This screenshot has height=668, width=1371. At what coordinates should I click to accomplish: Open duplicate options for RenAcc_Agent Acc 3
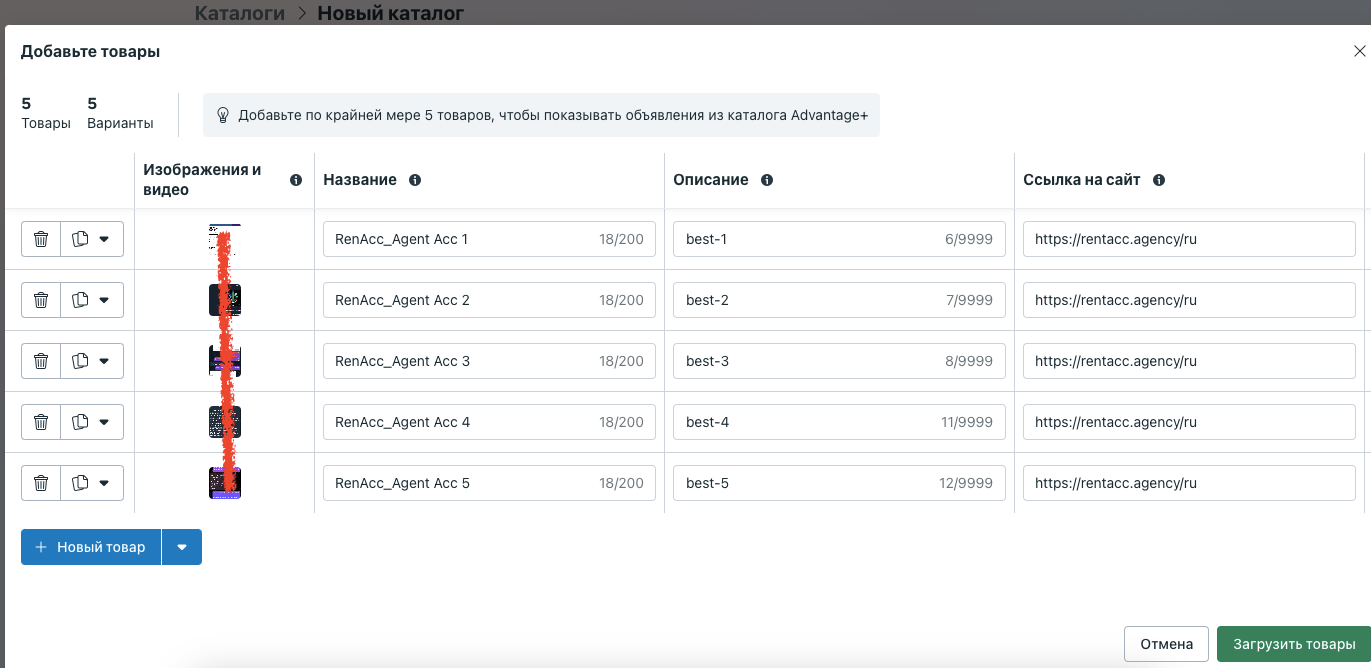(92, 361)
